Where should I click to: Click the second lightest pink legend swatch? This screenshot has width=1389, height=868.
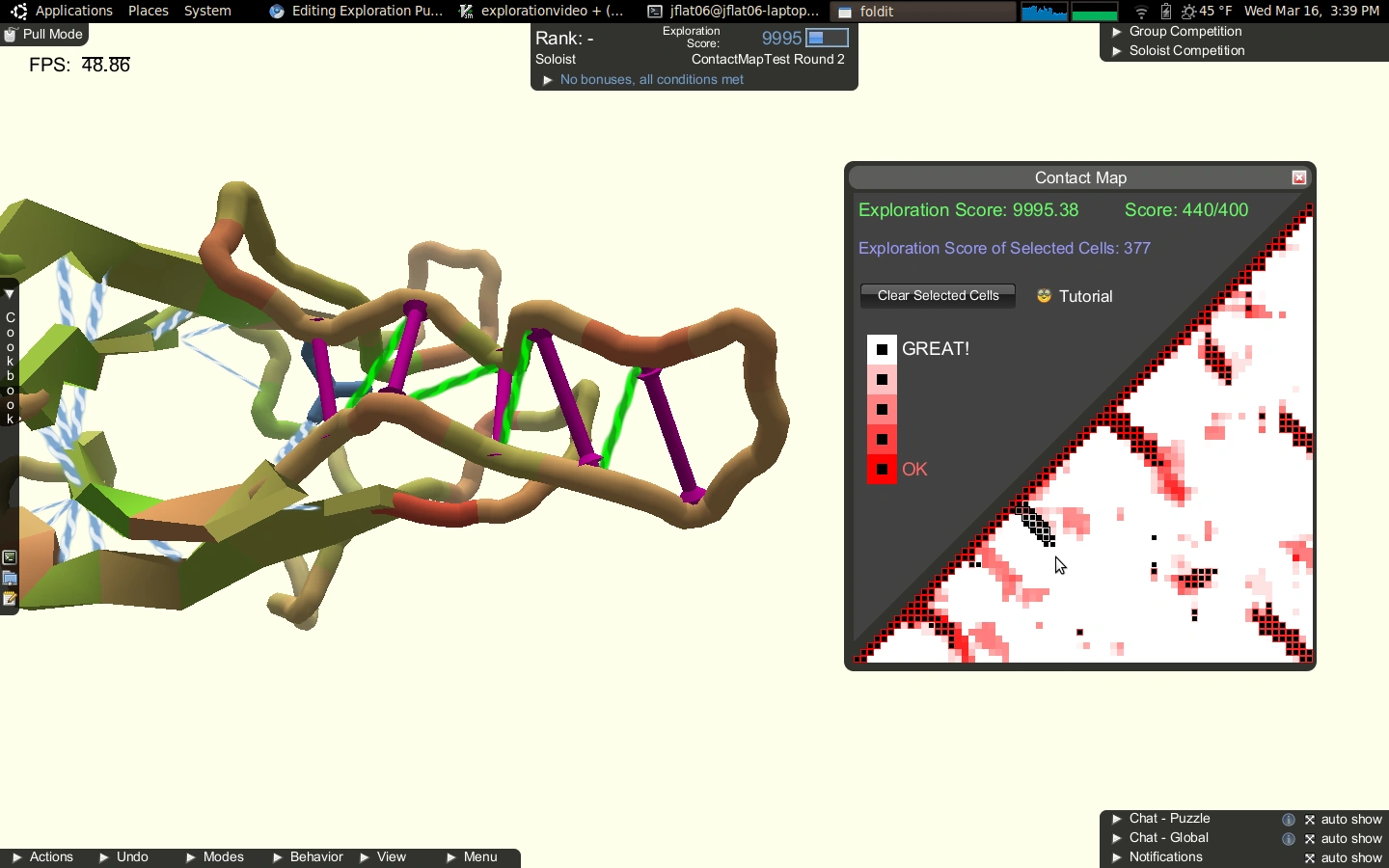click(882, 379)
